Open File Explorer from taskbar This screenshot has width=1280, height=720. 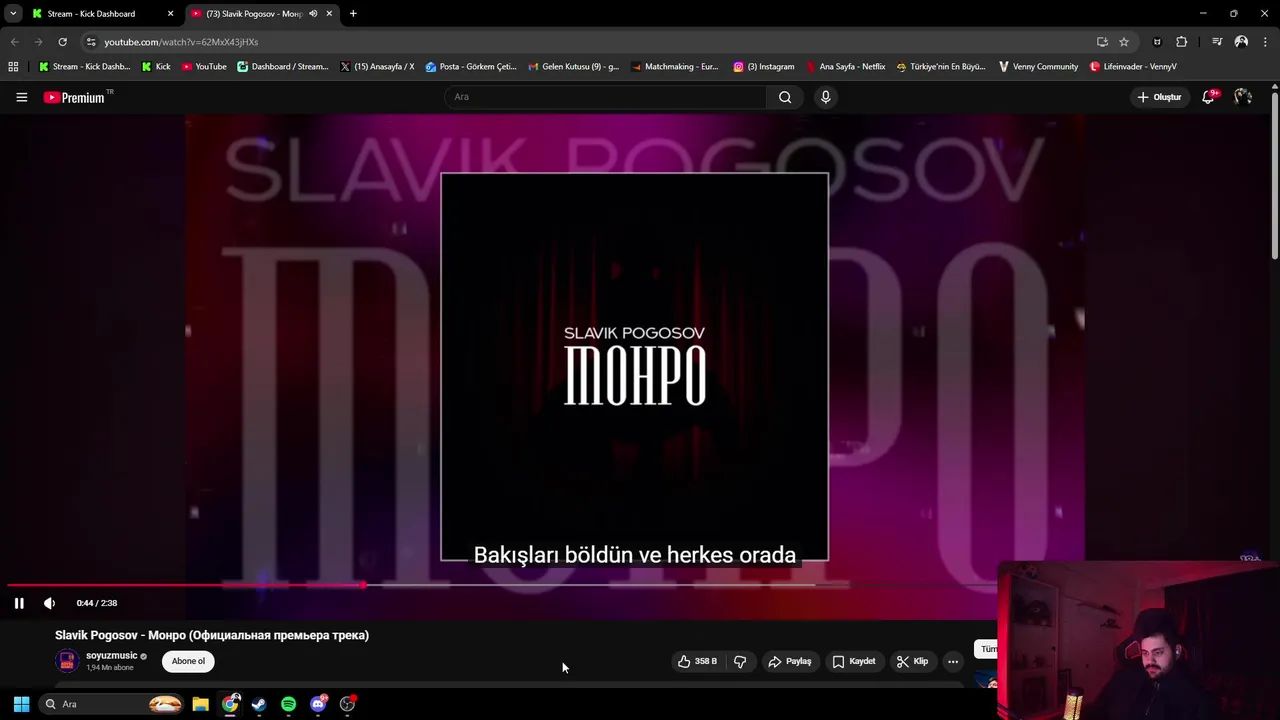(x=200, y=704)
